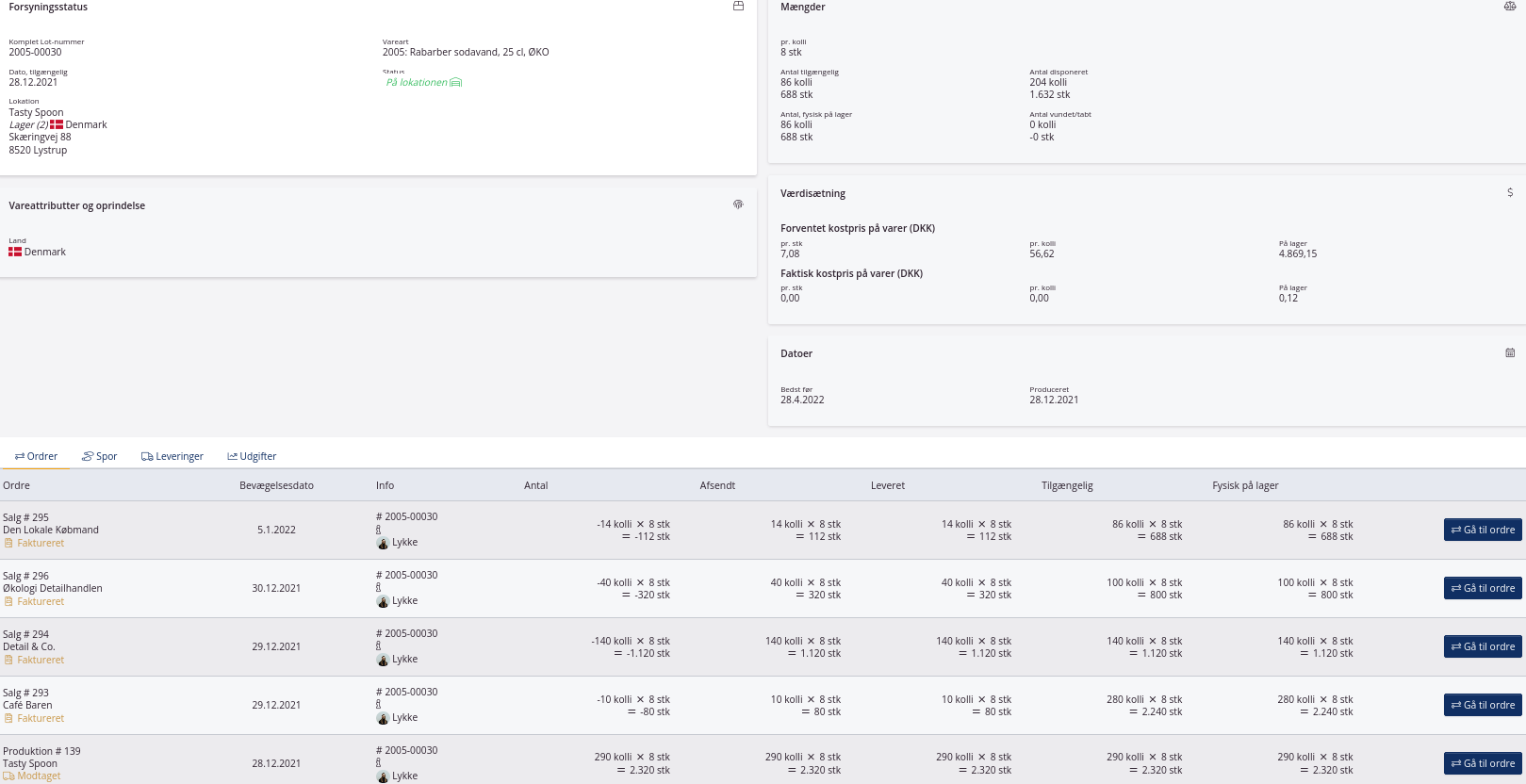The height and width of the screenshot is (784, 1526).
Task: Click the truck icon beside Modtaget status
Action: (x=8, y=776)
